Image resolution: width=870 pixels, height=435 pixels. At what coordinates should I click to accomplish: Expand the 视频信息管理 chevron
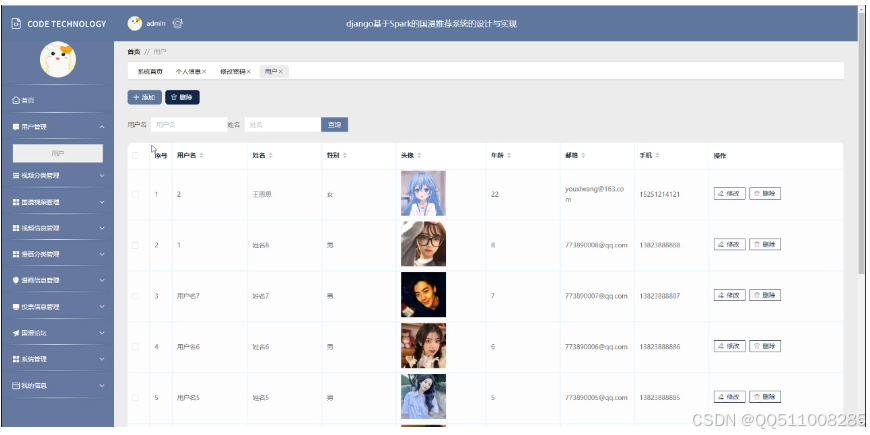pyautogui.click(x=102, y=228)
